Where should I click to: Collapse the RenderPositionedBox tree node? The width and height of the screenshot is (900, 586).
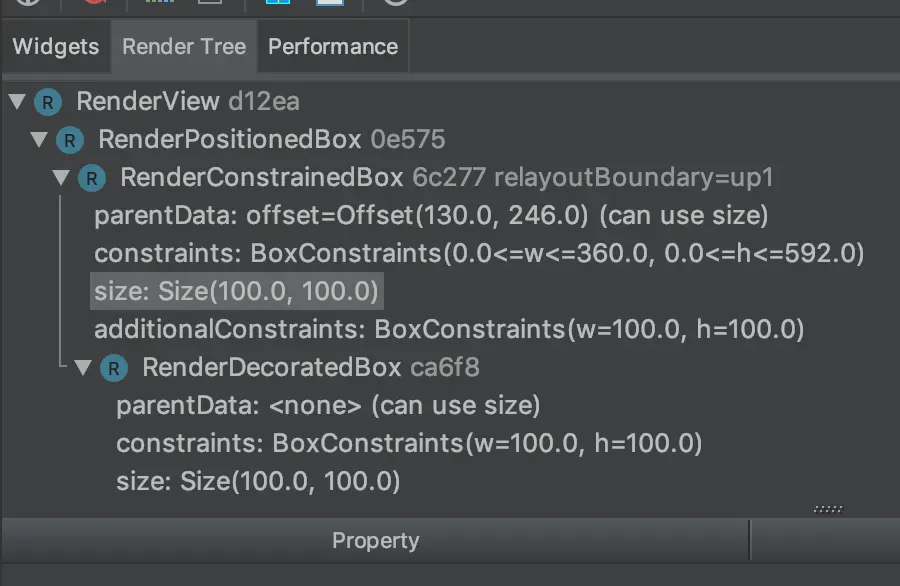pyautogui.click(x=41, y=140)
